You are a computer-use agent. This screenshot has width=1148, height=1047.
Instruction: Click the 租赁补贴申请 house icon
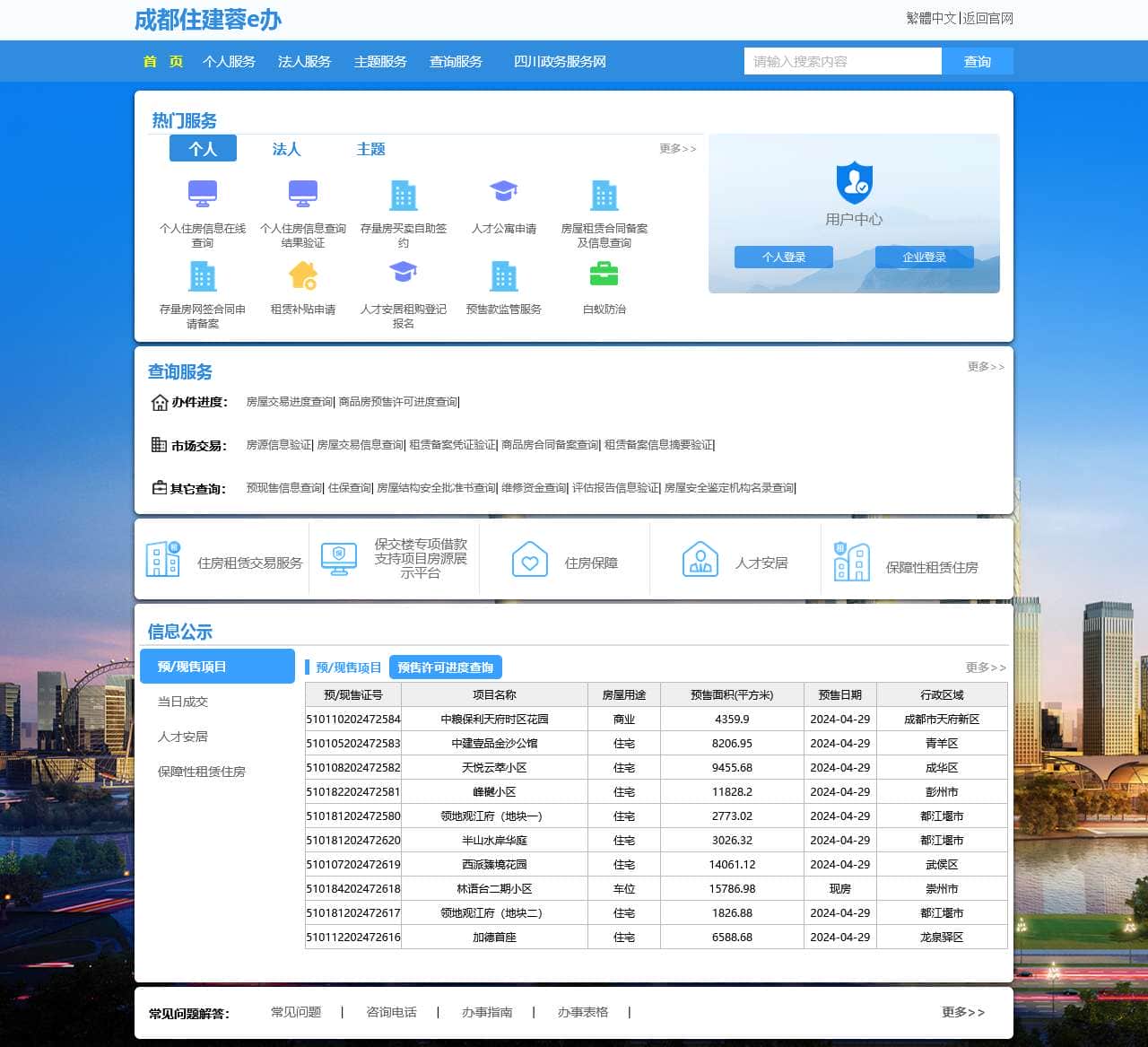(303, 275)
